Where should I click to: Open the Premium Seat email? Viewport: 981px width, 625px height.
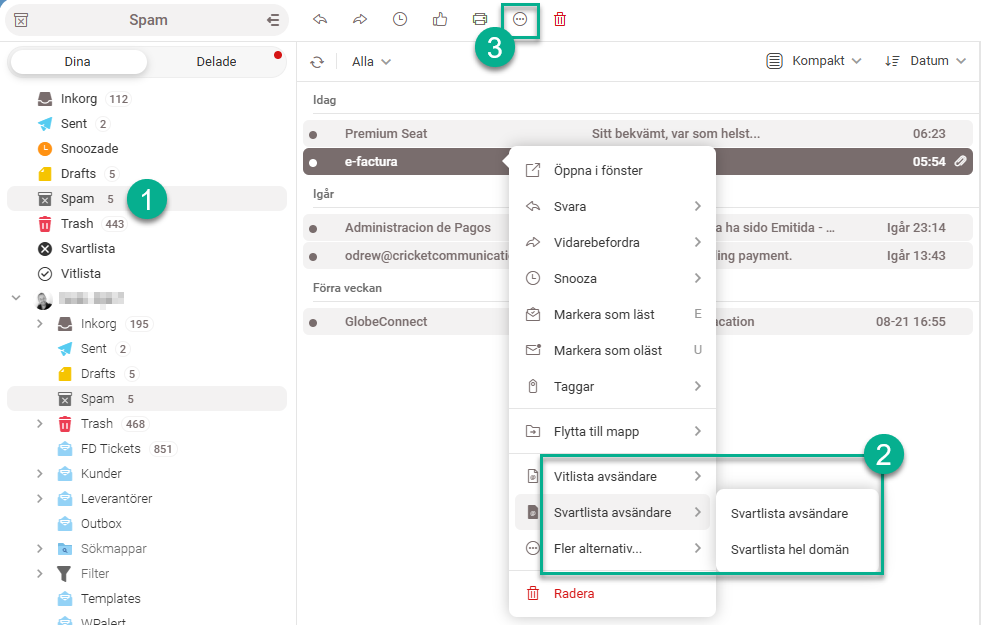[386, 134]
